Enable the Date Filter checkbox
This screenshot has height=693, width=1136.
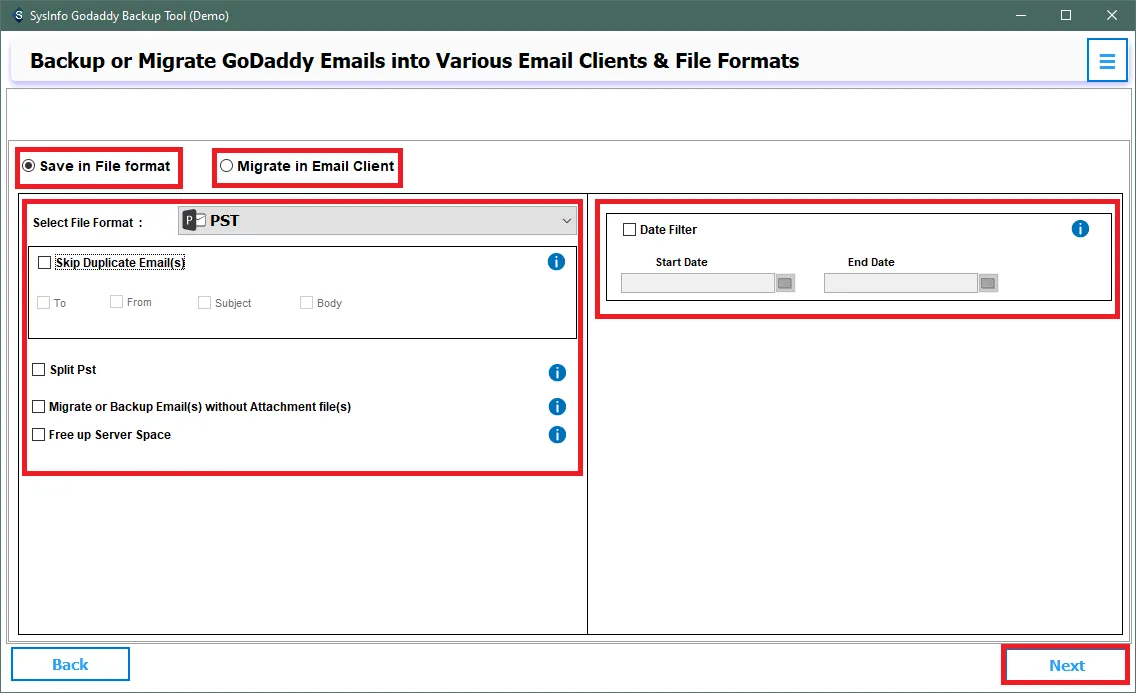(x=630, y=230)
